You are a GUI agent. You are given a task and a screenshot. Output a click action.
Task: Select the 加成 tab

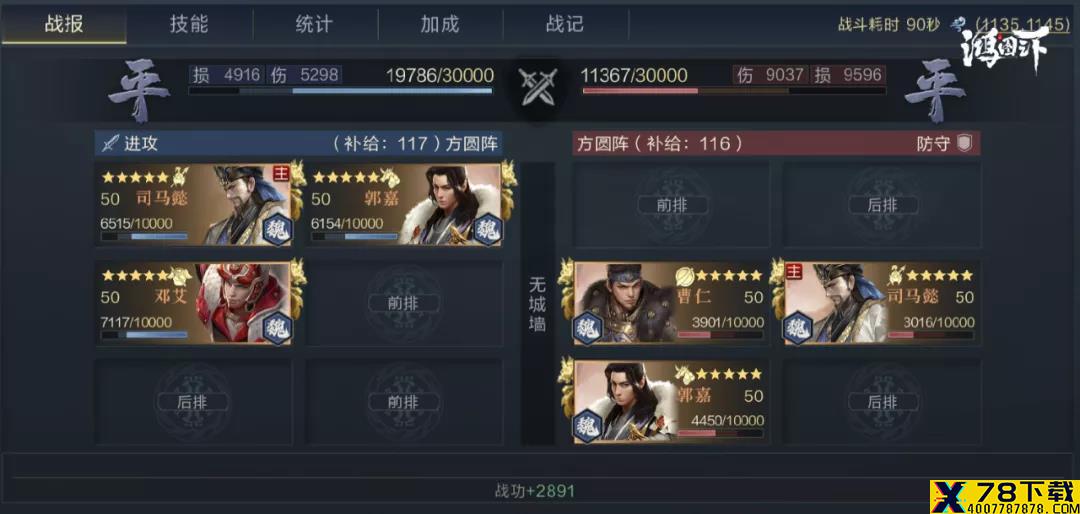pyautogui.click(x=439, y=24)
